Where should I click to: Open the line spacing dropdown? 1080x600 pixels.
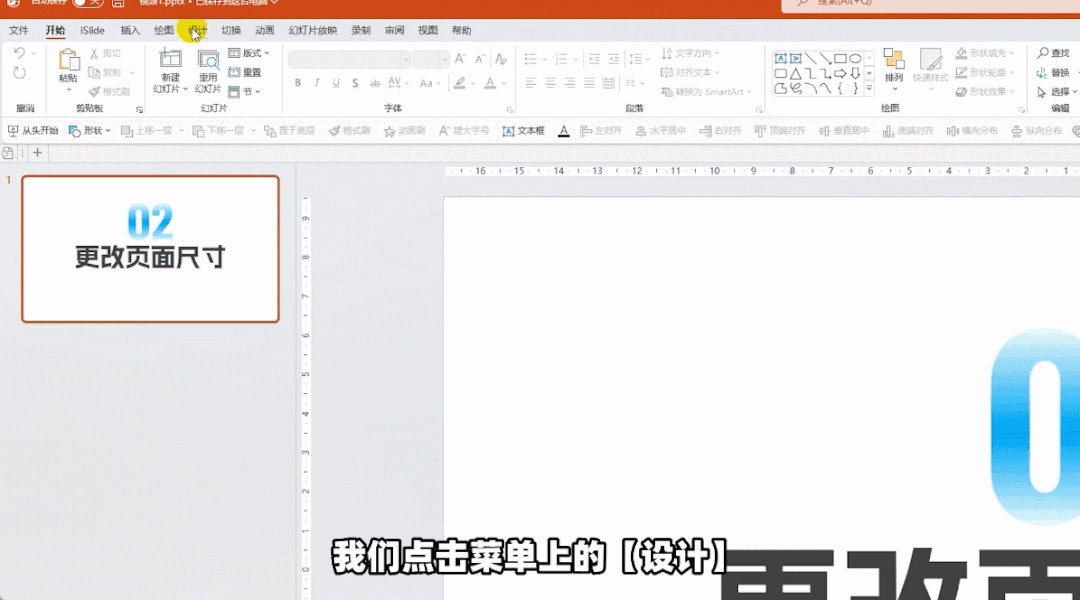pos(638,59)
